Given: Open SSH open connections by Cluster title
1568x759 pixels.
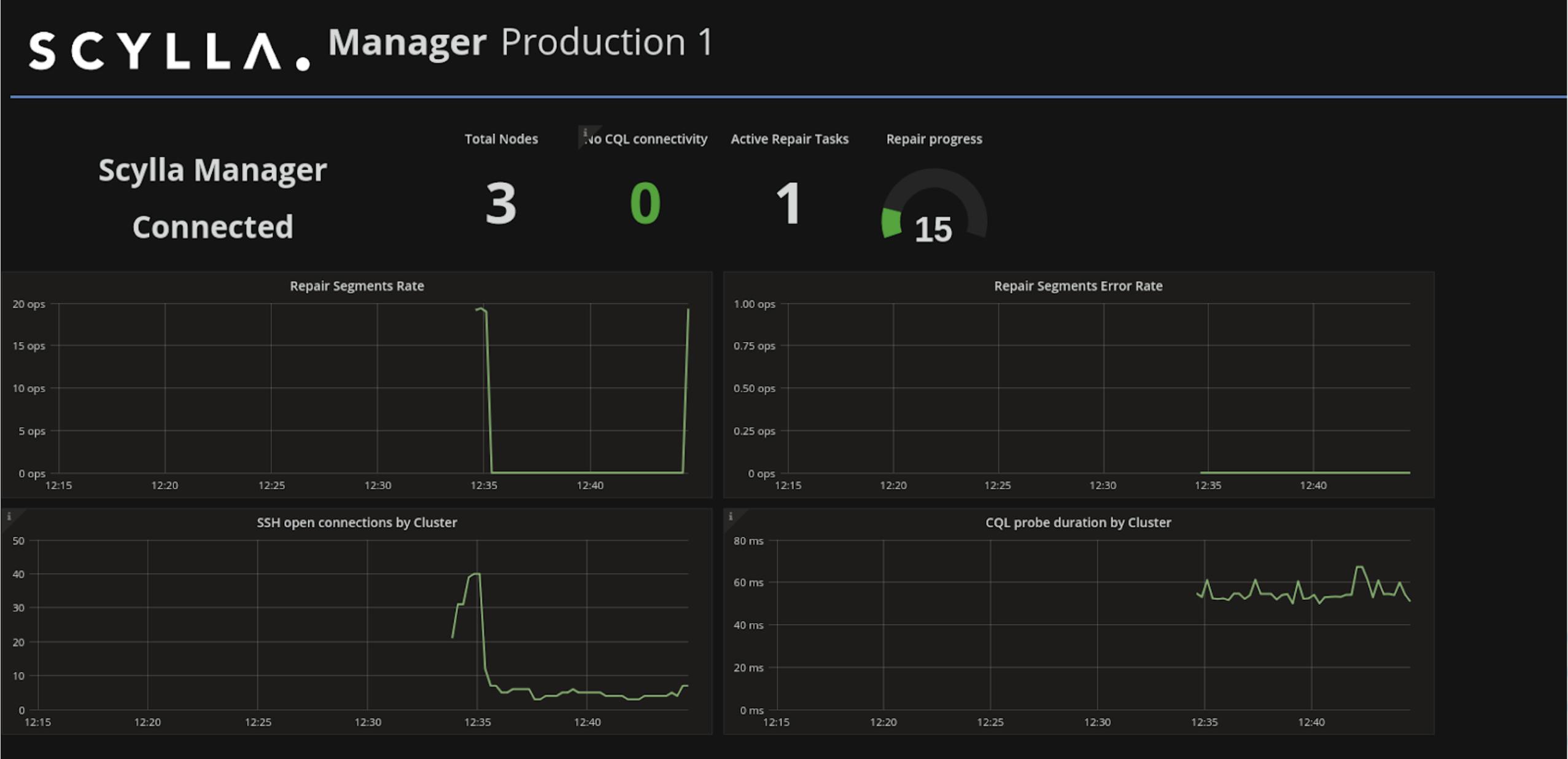Looking at the screenshot, I should [357, 523].
